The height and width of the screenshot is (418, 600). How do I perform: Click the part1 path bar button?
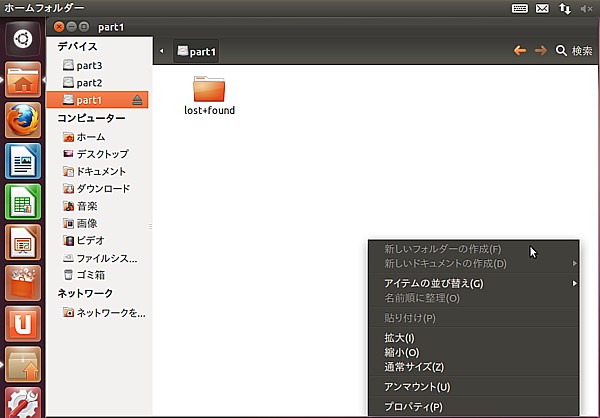coord(196,50)
